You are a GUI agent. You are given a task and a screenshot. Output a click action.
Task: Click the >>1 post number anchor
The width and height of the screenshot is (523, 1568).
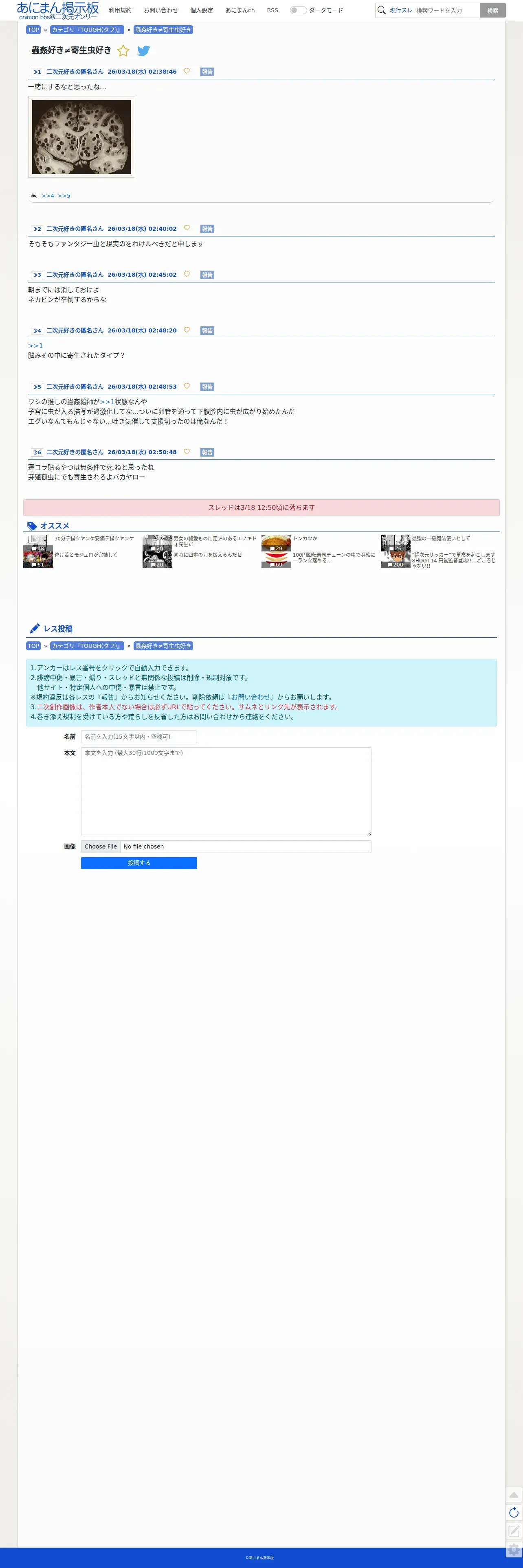pyautogui.click(x=37, y=72)
